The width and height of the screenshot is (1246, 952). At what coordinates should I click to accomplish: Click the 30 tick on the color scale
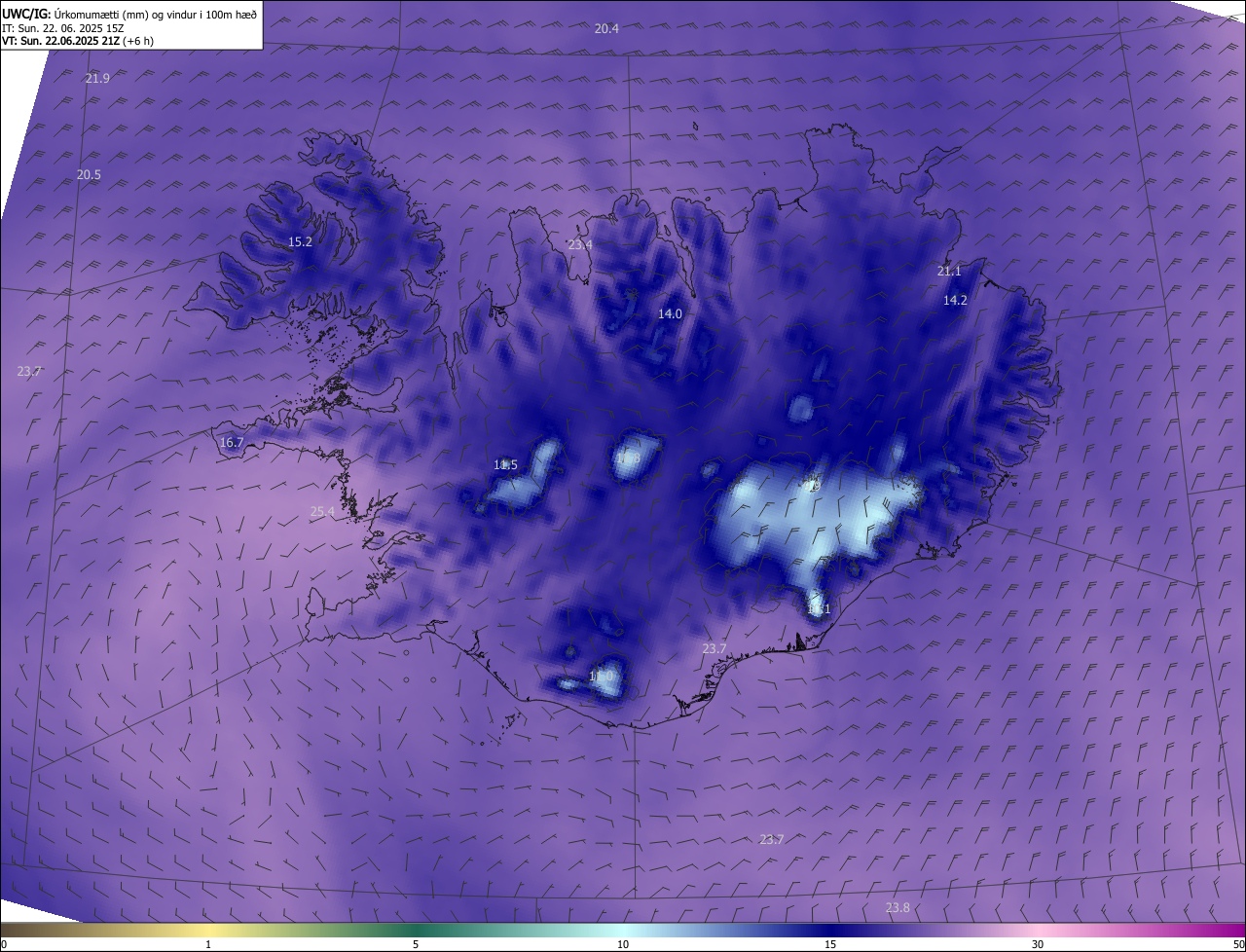(1038, 944)
